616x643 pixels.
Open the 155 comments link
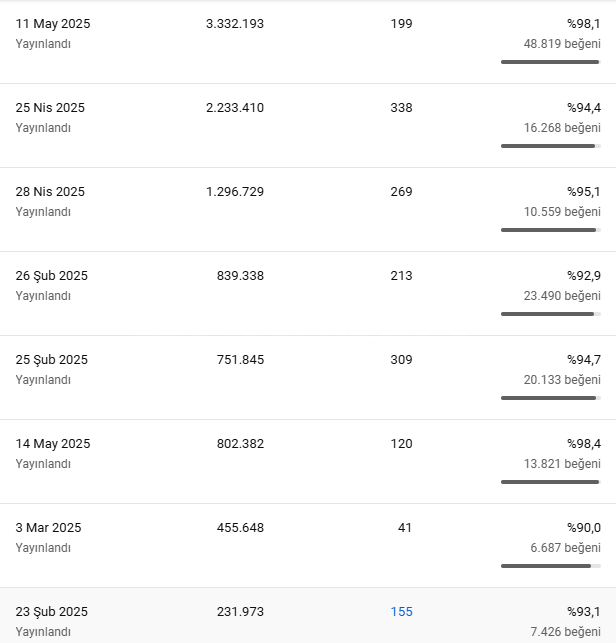[401, 611]
